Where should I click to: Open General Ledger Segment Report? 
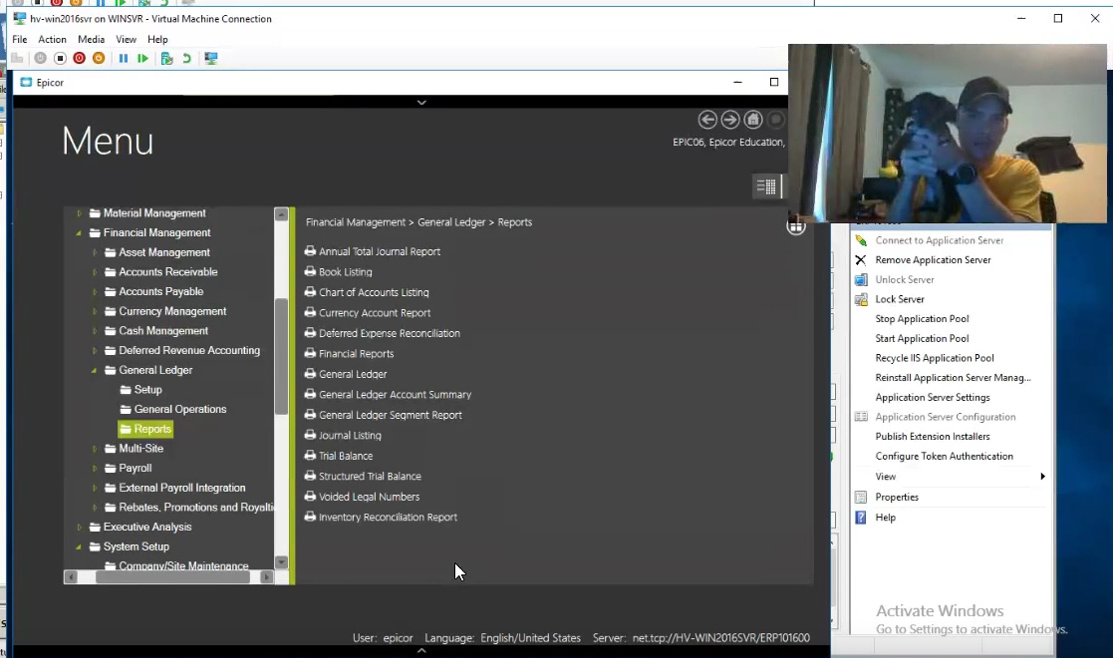[x=390, y=415]
